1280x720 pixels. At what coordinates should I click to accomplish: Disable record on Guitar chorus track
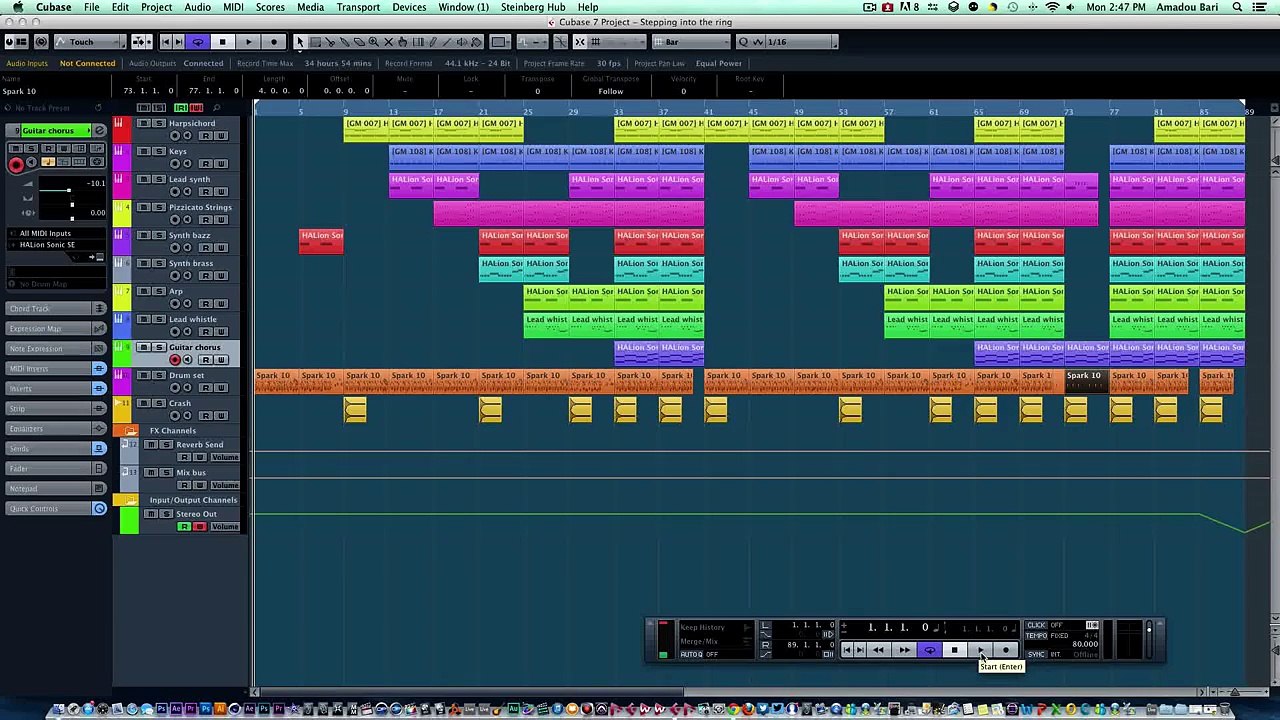[175, 359]
